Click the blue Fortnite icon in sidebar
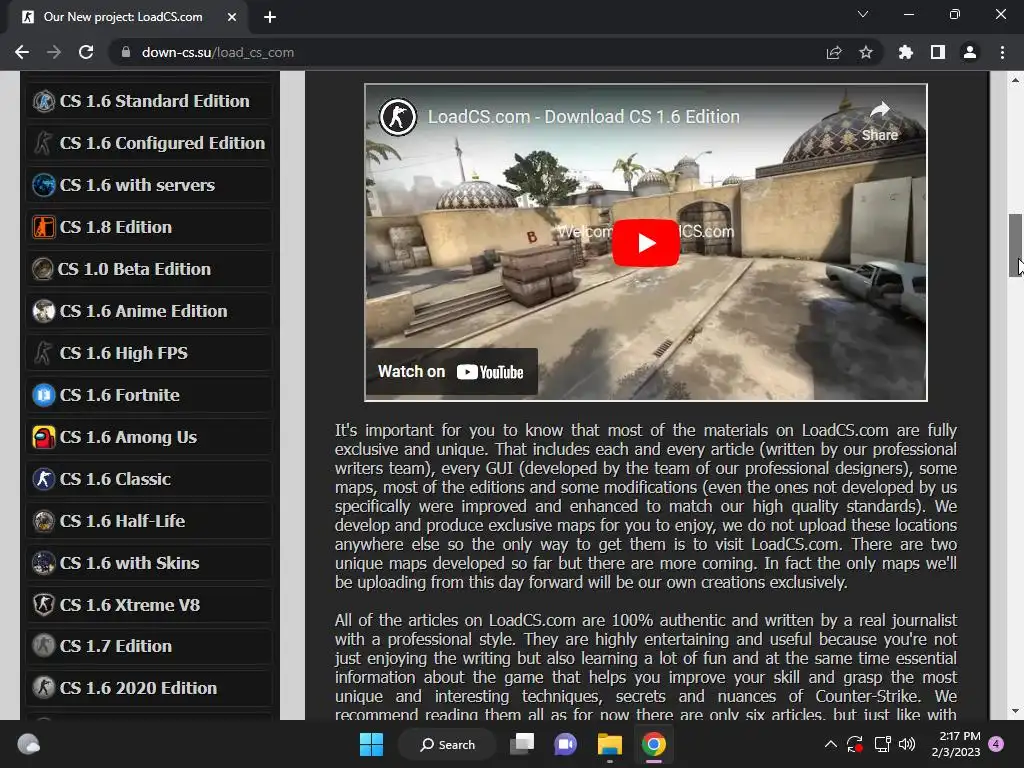The height and width of the screenshot is (768, 1024). (x=44, y=395)
